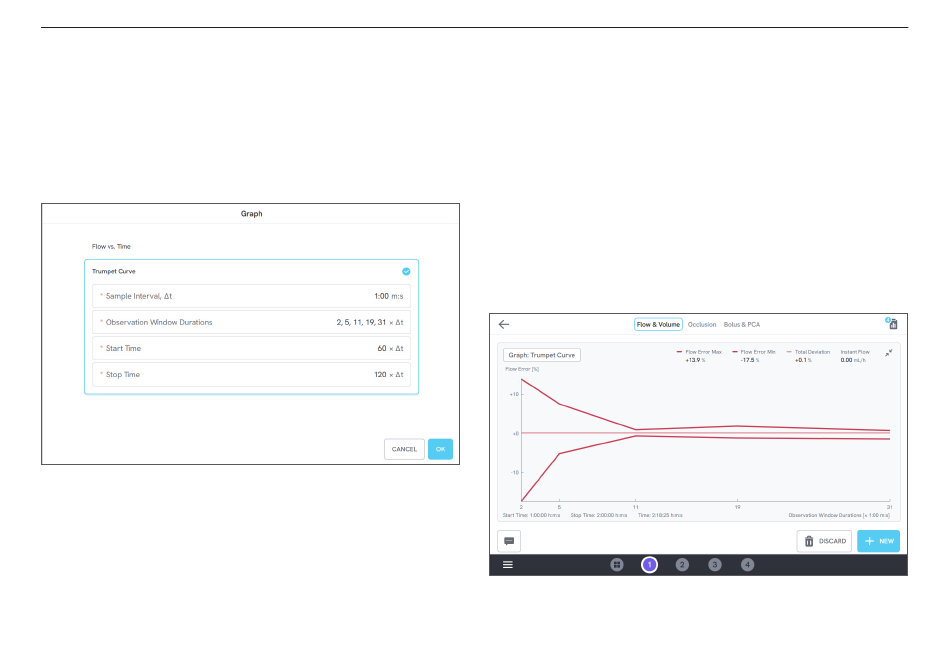Click the NEW button
The height and width of the screenshot is (657, 950).
coord(879,541)
